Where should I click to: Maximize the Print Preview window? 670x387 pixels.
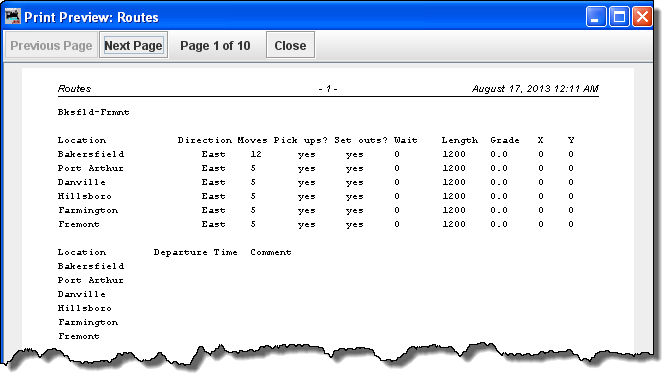click(619, 17)
